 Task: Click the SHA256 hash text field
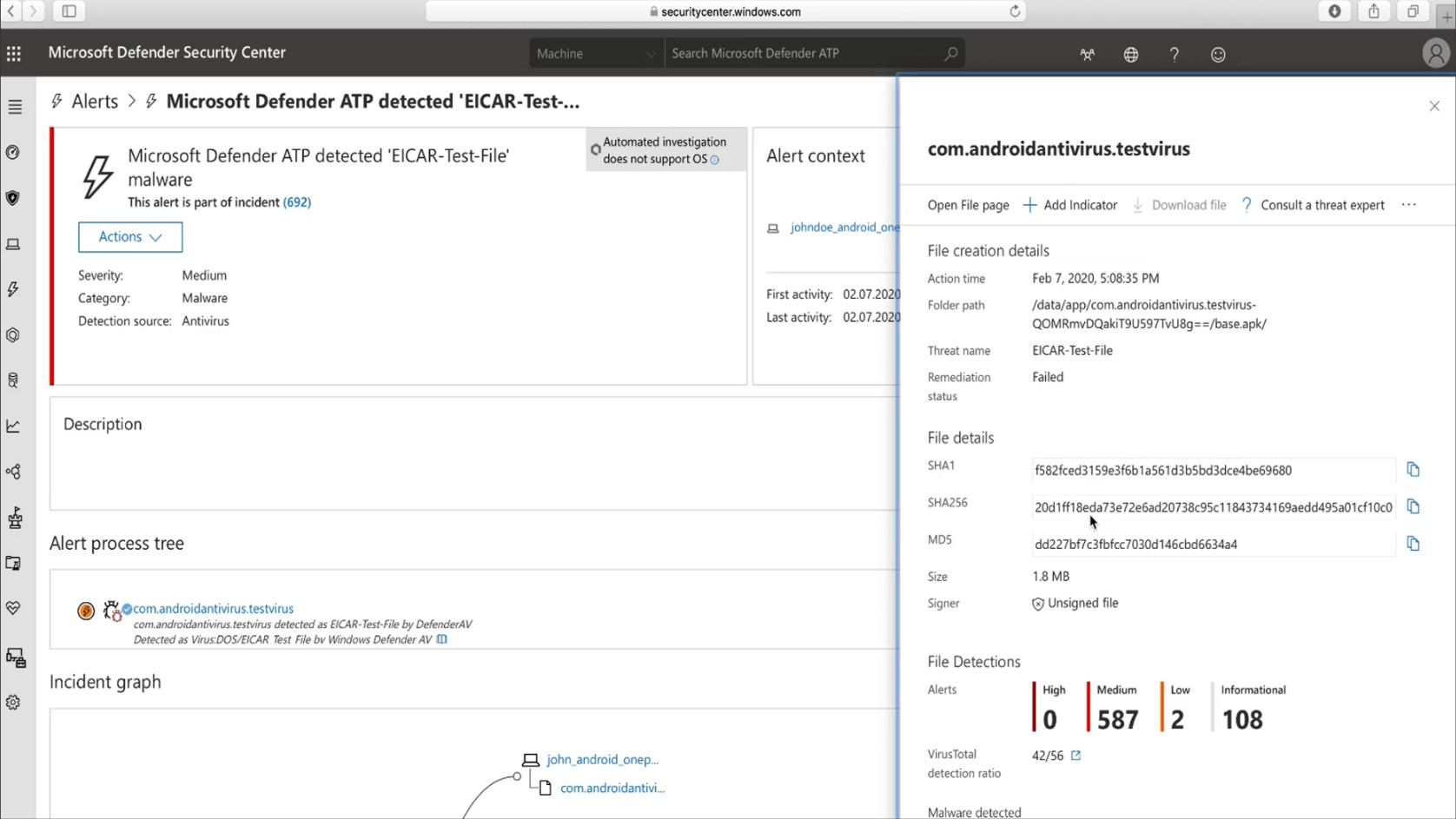click(1213, 507)
